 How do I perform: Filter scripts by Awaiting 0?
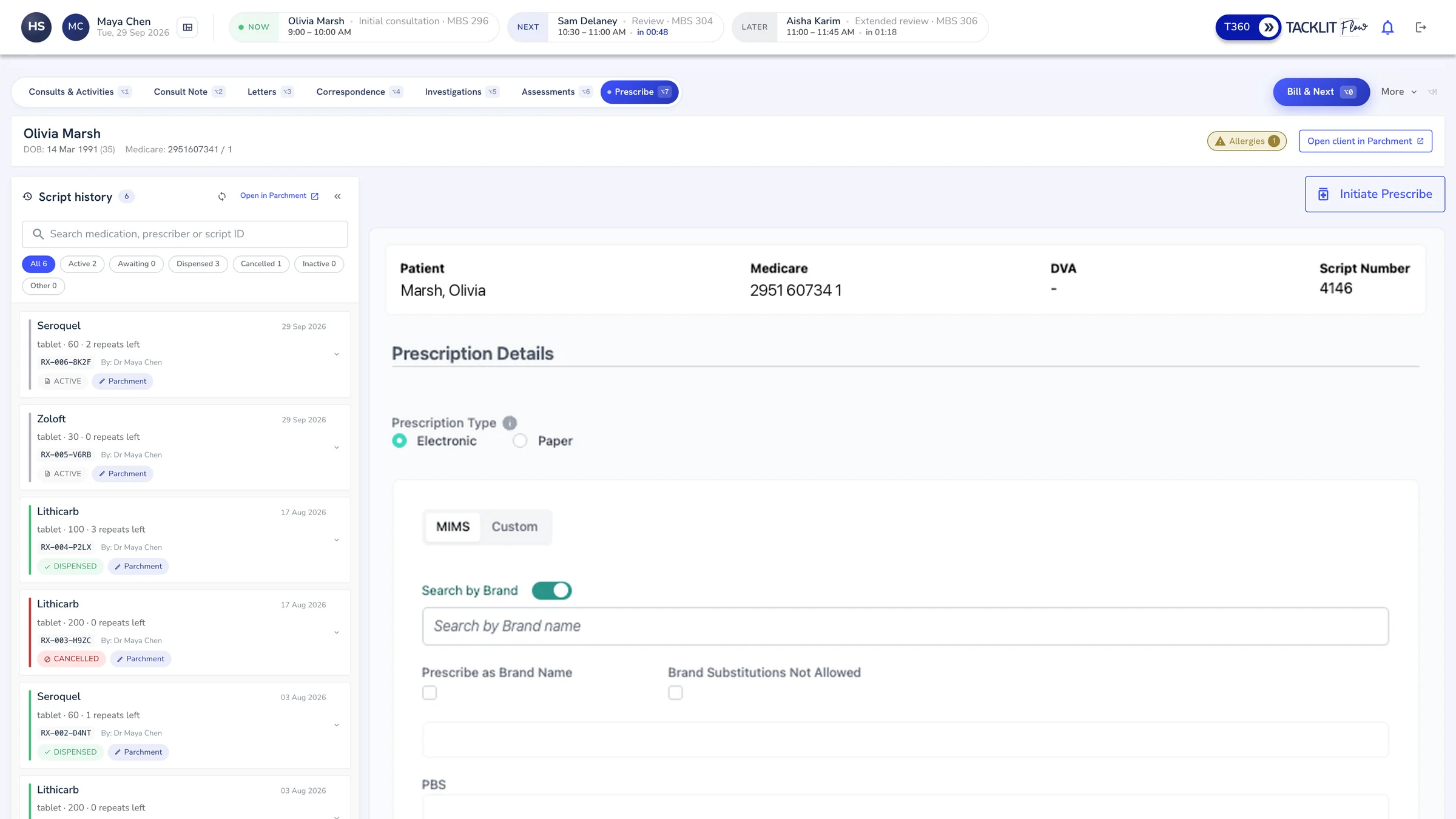pyautogui.click(x=136, y=264)
